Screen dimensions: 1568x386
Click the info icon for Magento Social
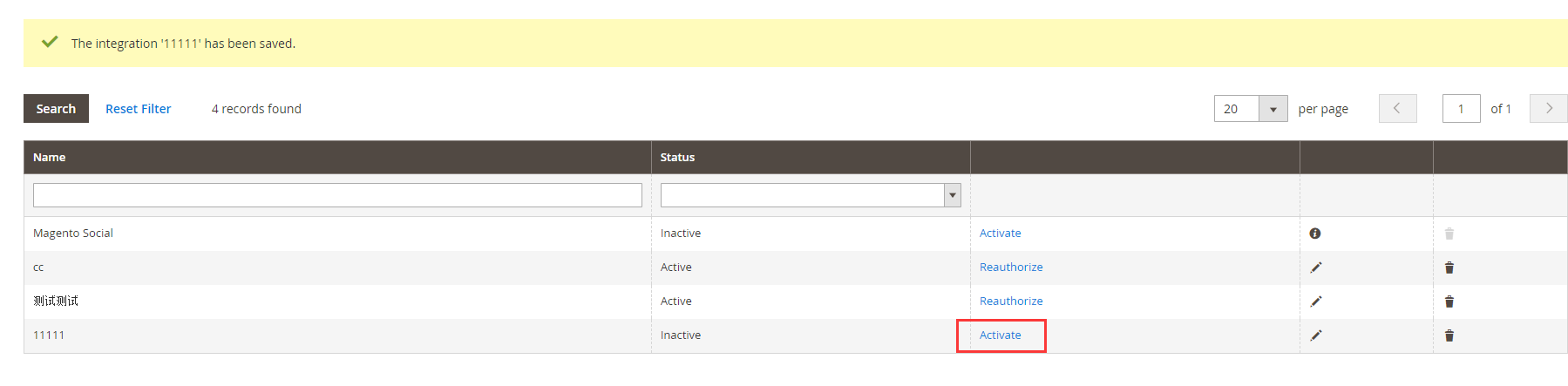[1314, 234]
